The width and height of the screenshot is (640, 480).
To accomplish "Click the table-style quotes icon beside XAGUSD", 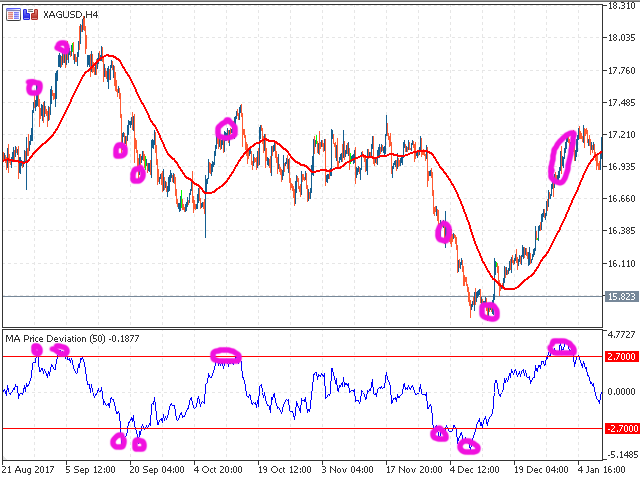I will [10, 13].
